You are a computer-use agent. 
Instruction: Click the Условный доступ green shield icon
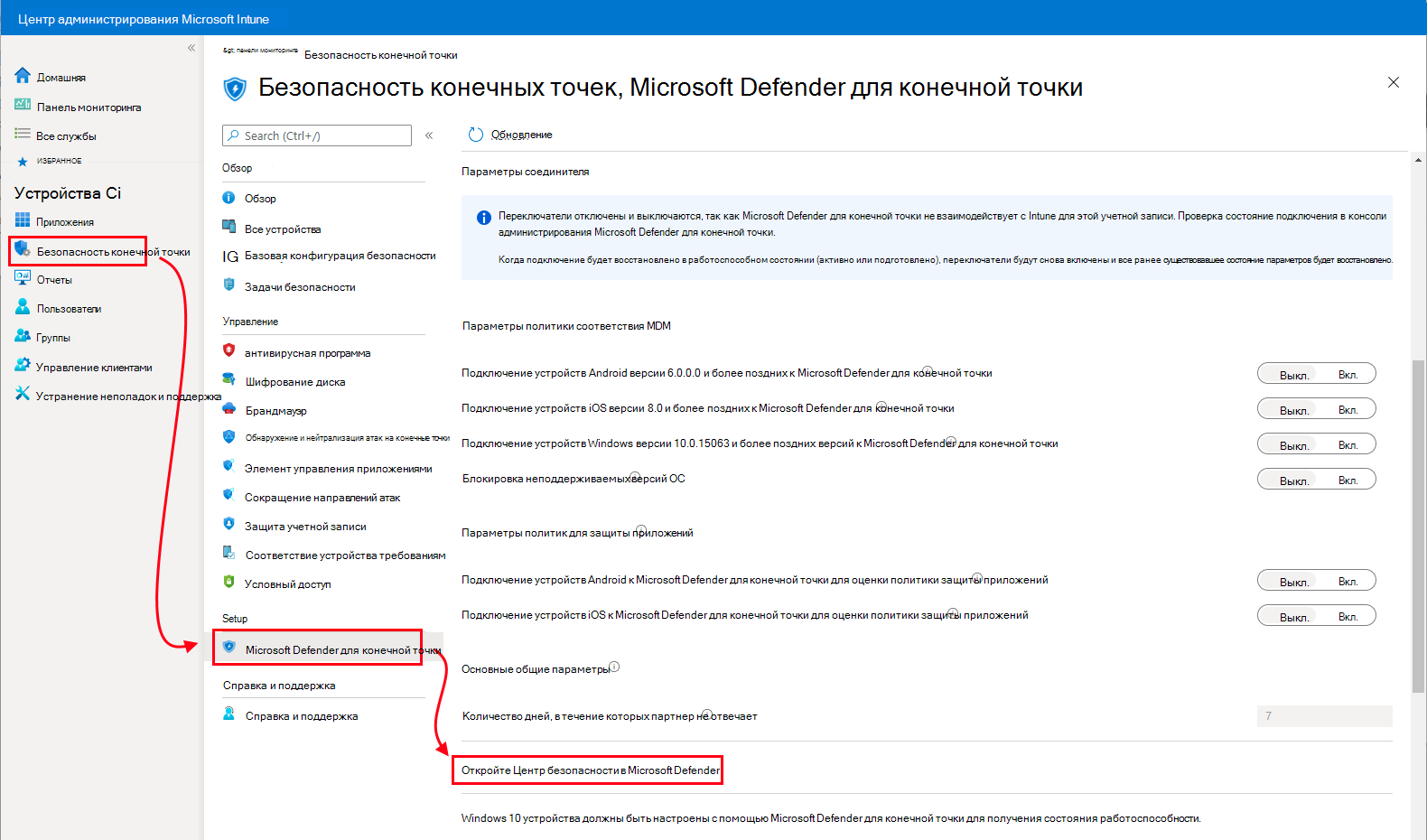[229, 582]
